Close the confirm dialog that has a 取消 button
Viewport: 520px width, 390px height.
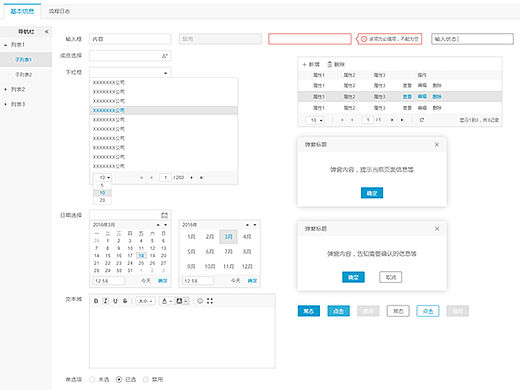(437, 229)
